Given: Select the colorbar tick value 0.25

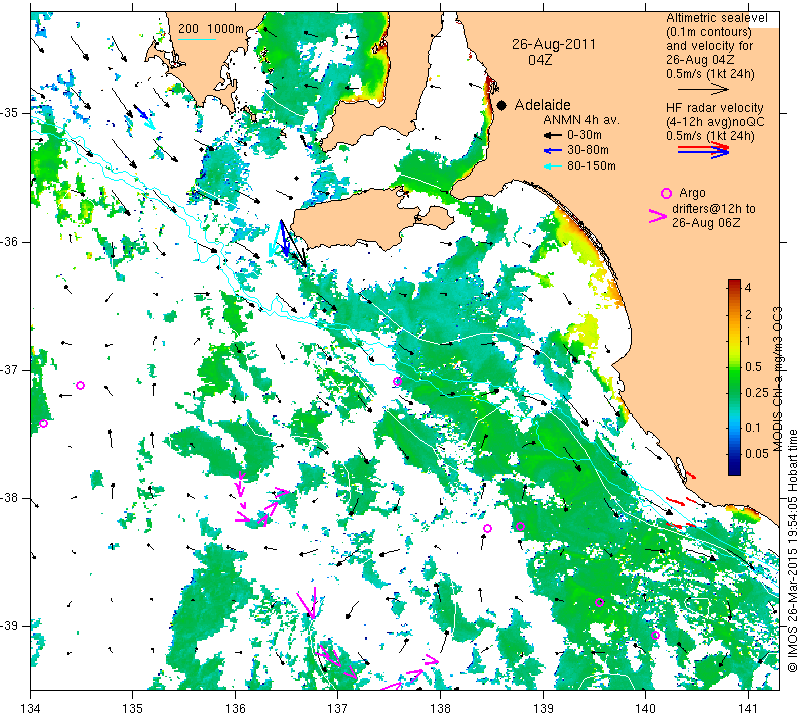Looking at the screenshot, I should tap(757, 392).
